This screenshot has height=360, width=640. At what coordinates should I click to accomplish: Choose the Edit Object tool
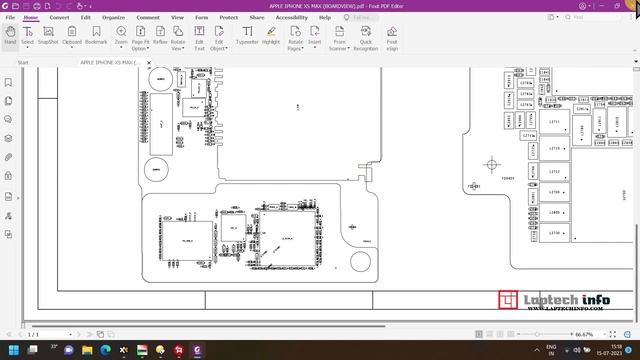pyautogui.click(x=219, y=38)
